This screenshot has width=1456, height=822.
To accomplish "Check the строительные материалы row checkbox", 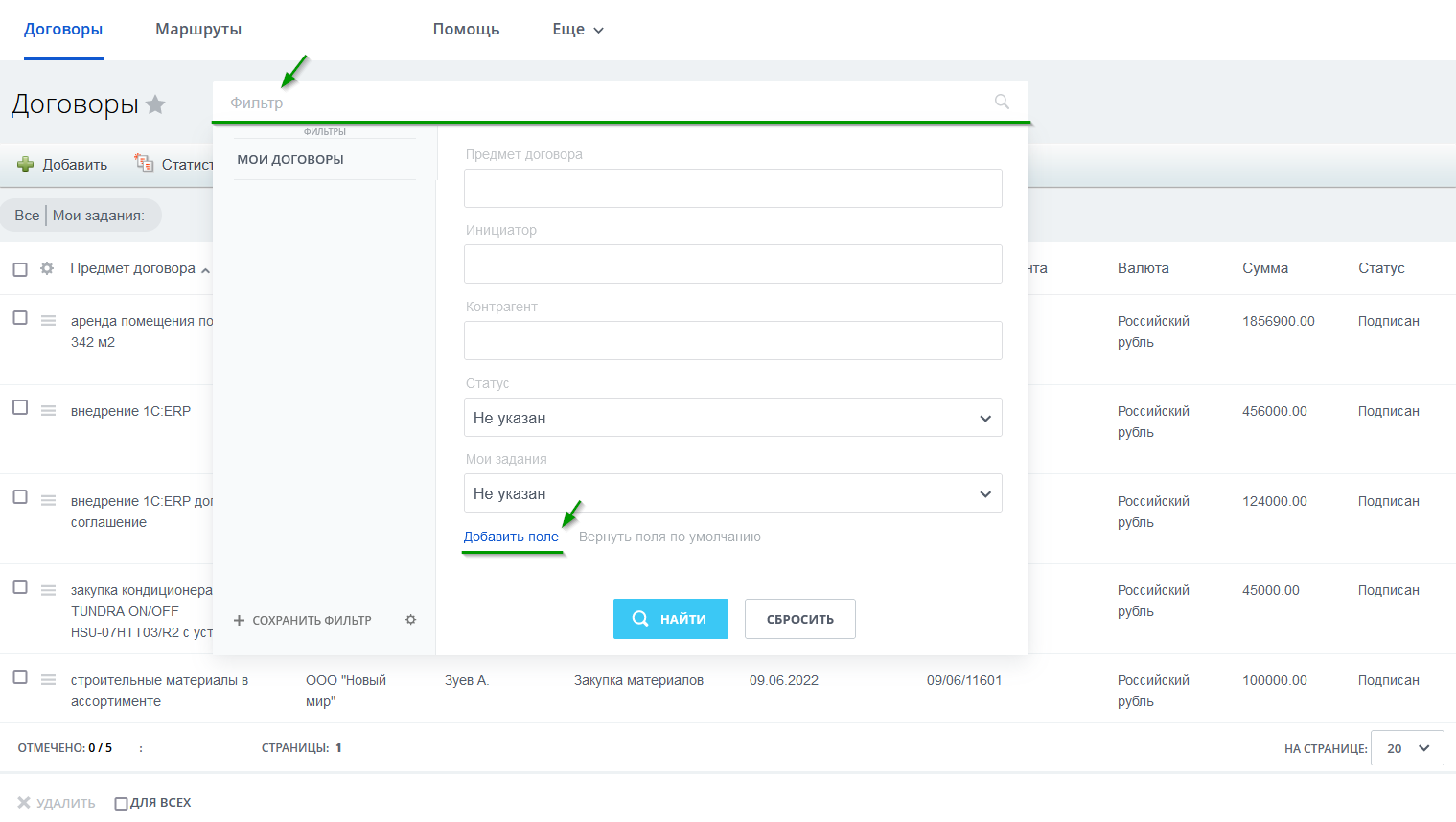I will point(20,677).
